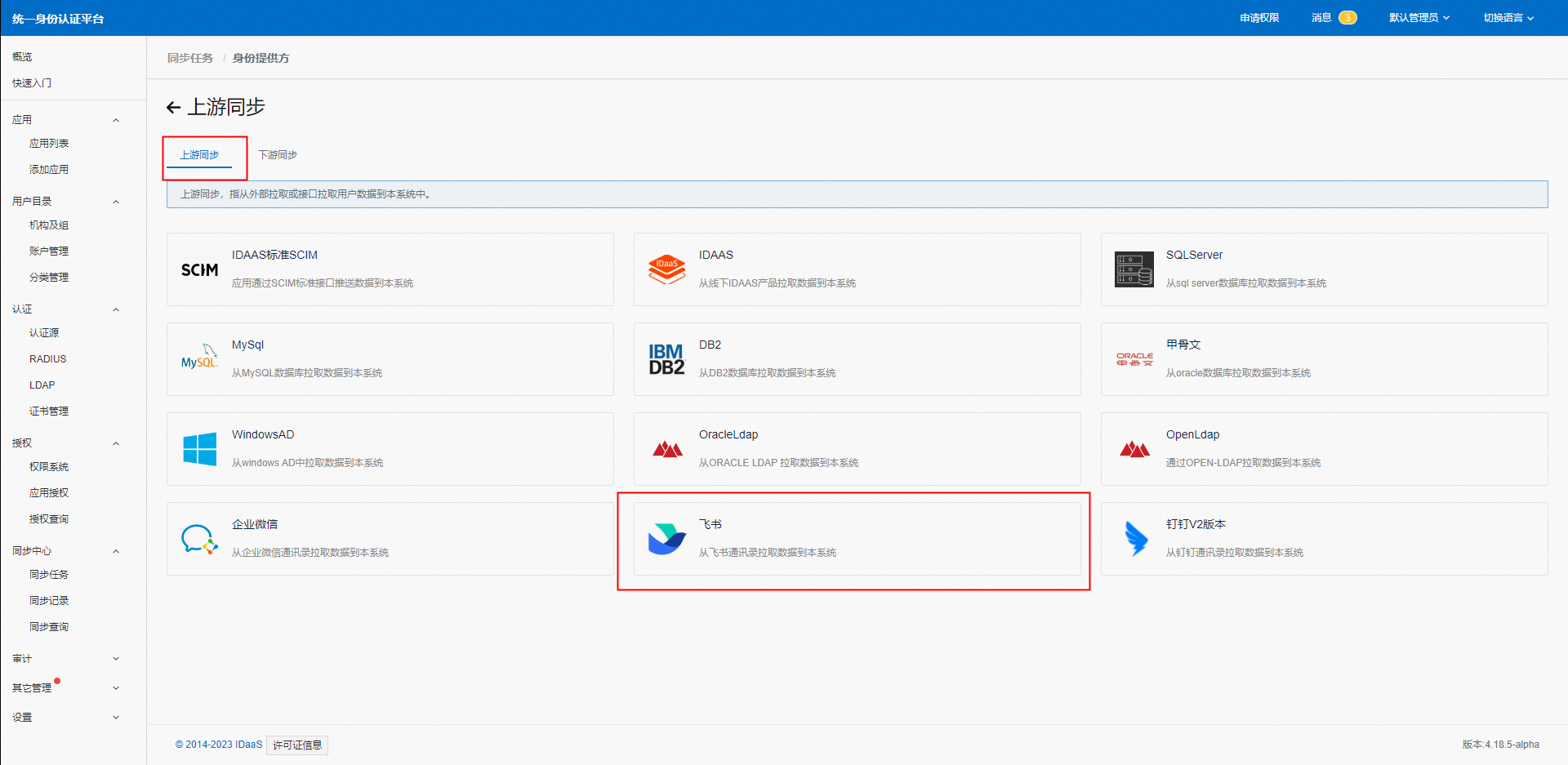Collapse the 认证 sidebar section
The height and width of the screenshot is (765, 1568).
tap(116, 309)
